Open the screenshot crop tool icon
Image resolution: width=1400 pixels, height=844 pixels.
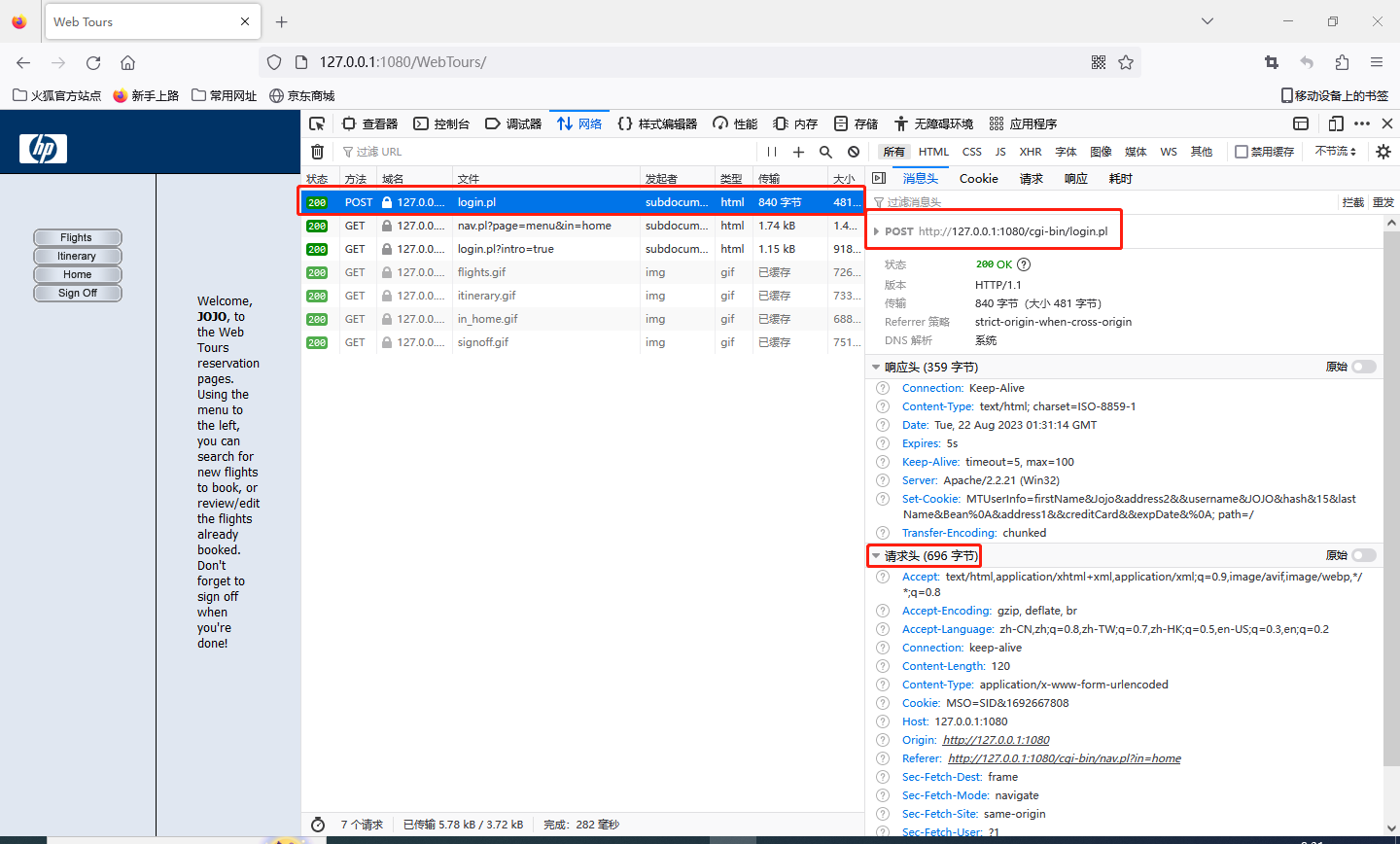pyautogui.click(x=1272, y=62)
